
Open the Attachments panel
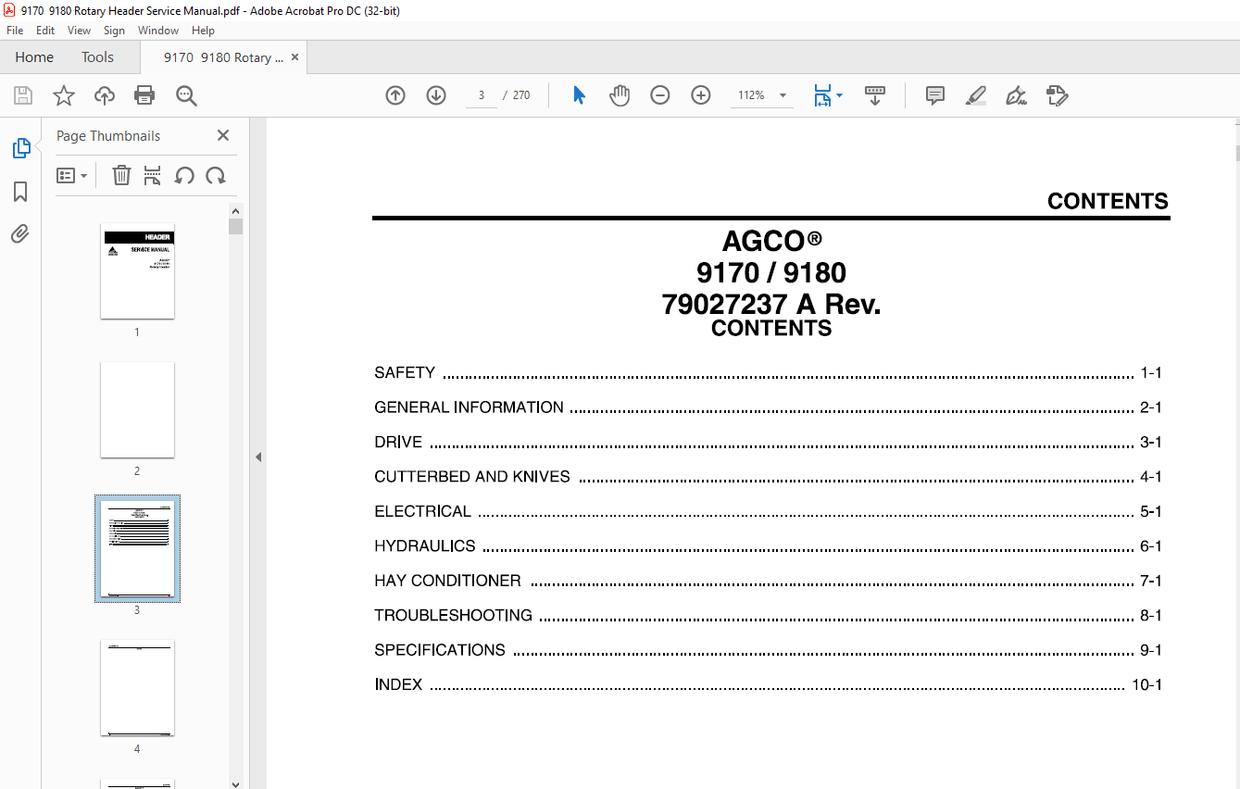click(20, 233)
